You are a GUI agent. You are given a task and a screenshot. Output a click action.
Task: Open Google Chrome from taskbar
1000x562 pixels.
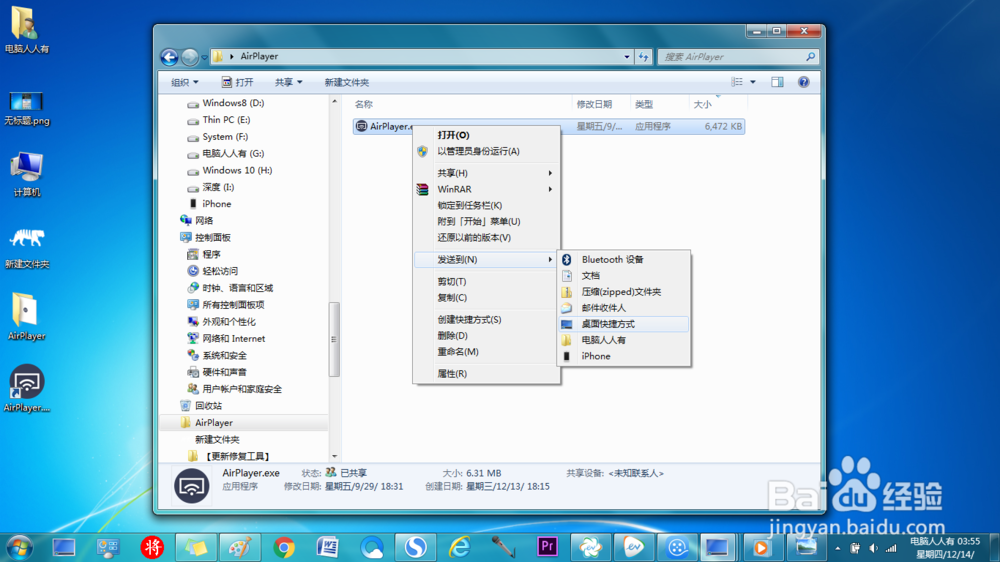click(284, 547)
